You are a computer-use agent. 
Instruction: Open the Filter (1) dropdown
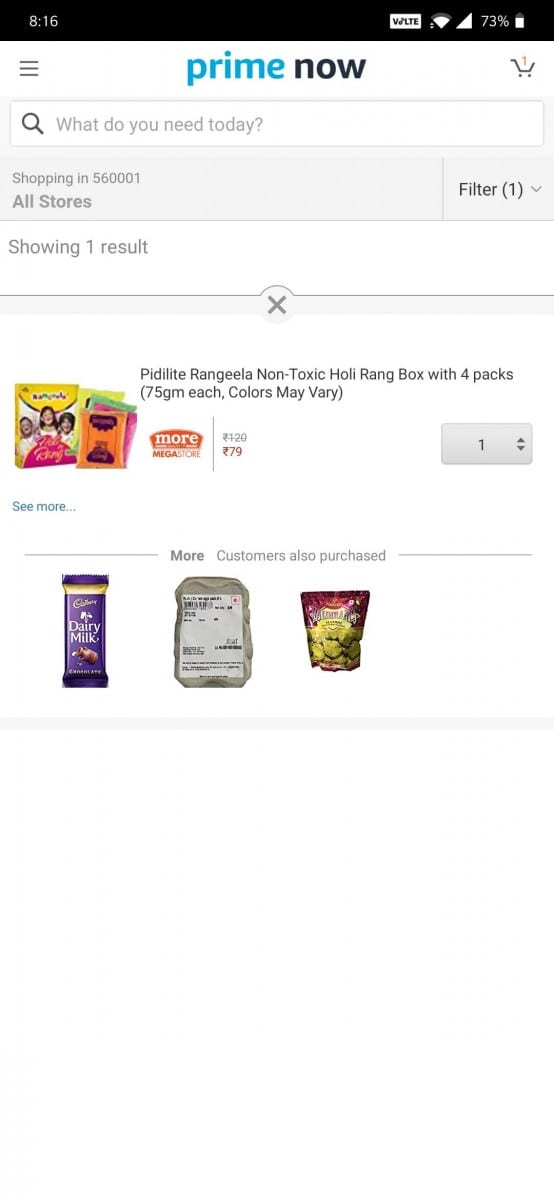point(499,189)
